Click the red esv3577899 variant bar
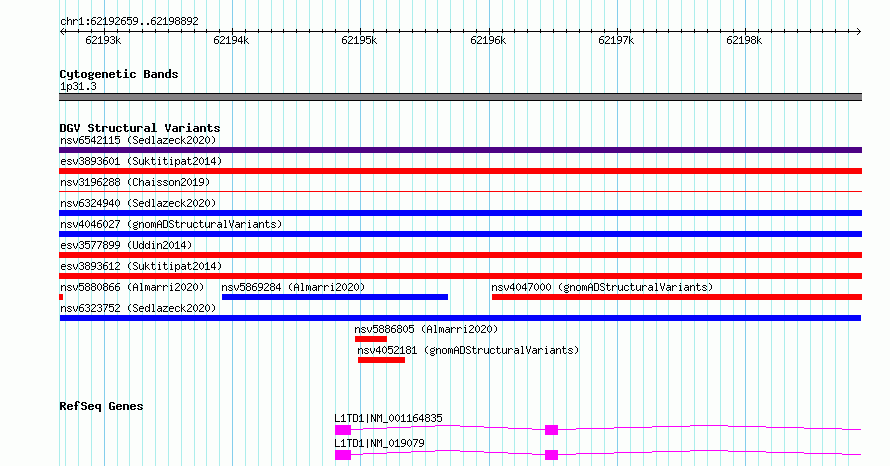The height and width of the screenshot is (466, 890). 460,255
